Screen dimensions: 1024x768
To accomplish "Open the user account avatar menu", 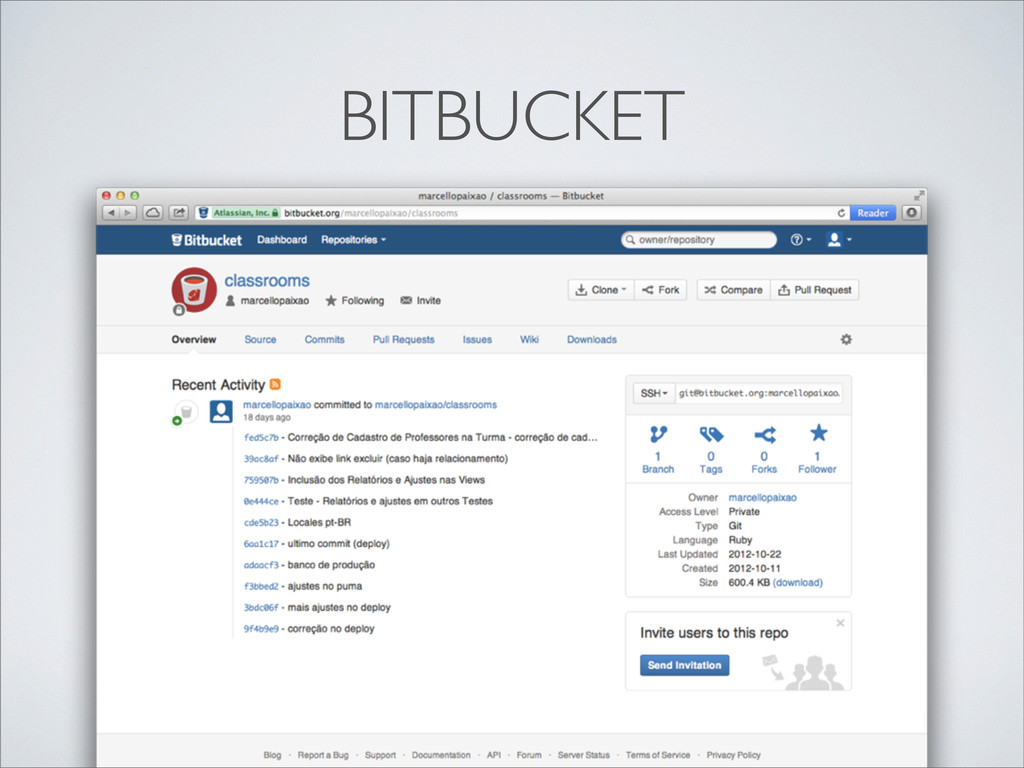I will coord(839,240).
